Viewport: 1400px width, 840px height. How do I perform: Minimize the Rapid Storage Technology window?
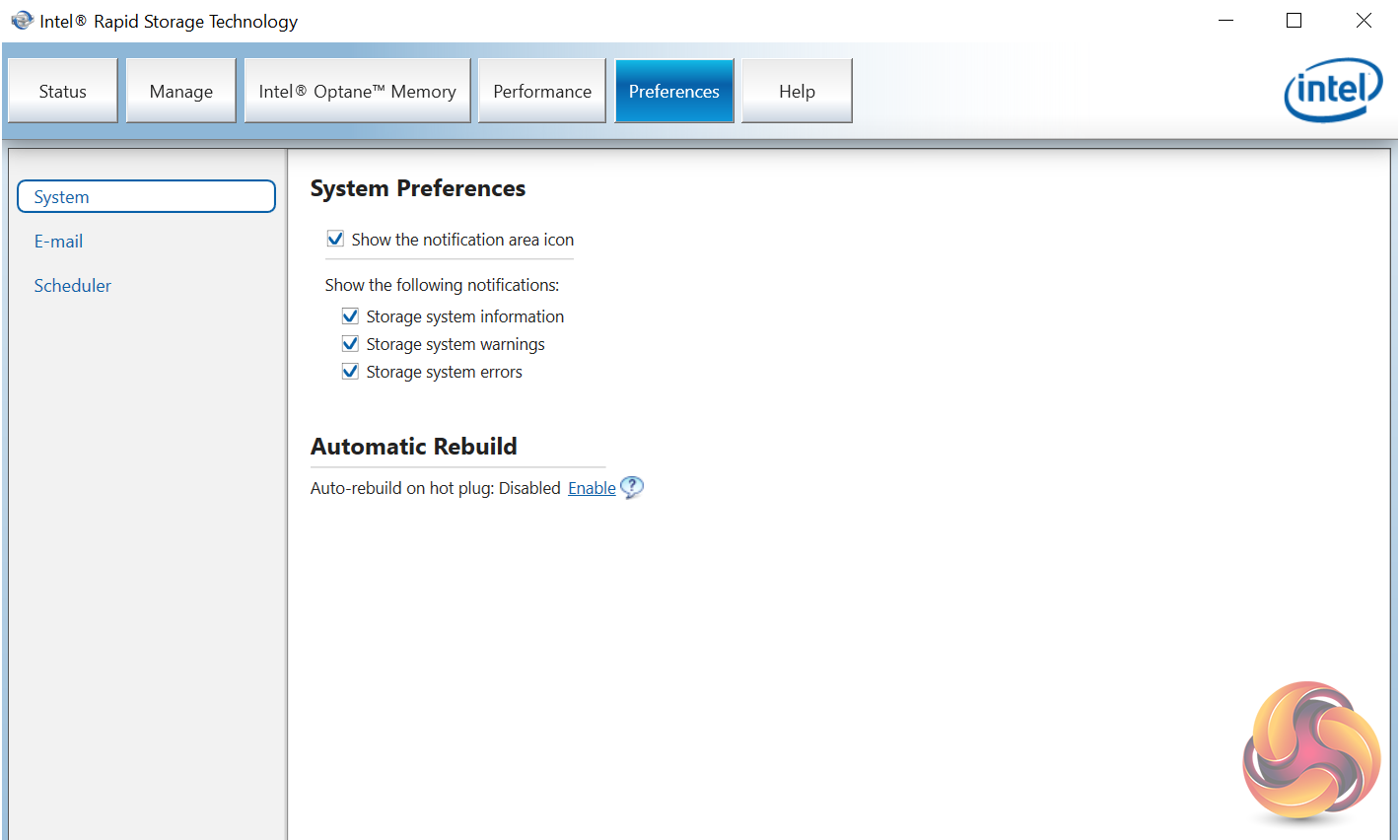tap(1226, 21)
